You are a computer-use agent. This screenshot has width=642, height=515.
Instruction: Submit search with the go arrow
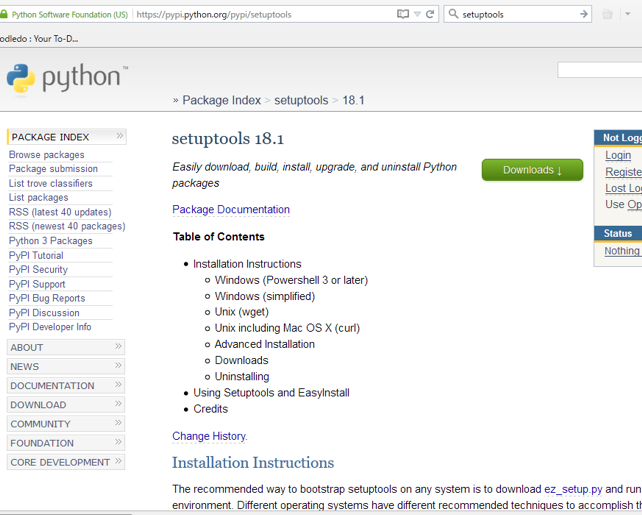[584, 14]
